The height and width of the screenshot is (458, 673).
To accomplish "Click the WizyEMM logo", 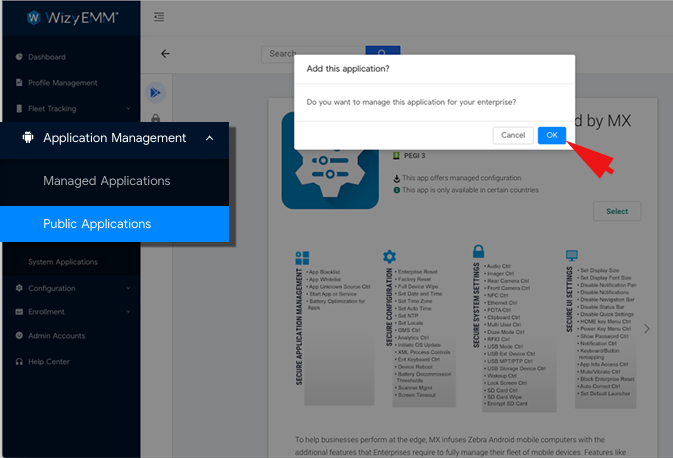I will point(72,18).
